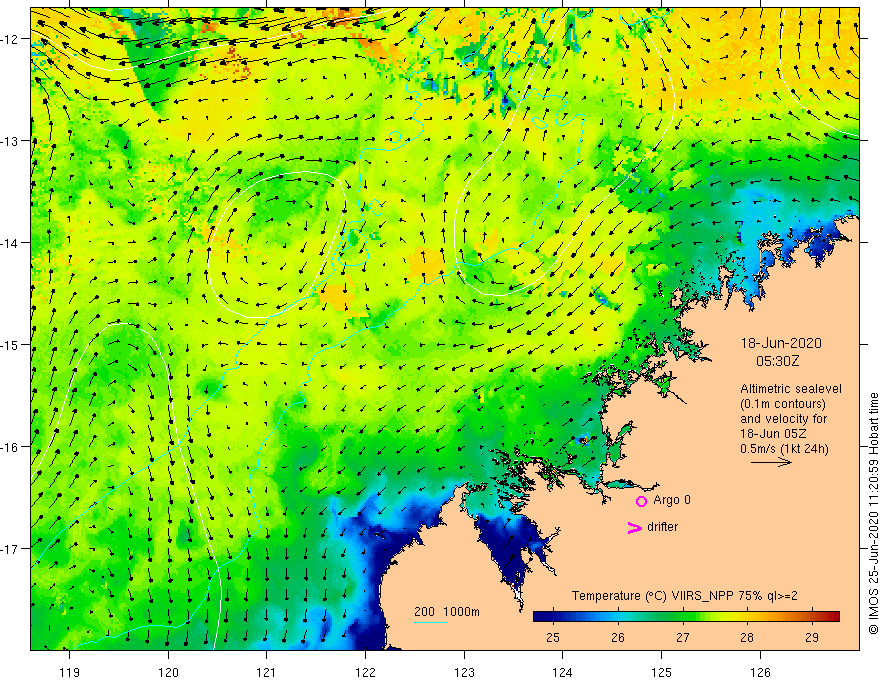Click the time label 05:30Z
The height and width of the screenshot is (680, 880).
click(x=777, y=361)
